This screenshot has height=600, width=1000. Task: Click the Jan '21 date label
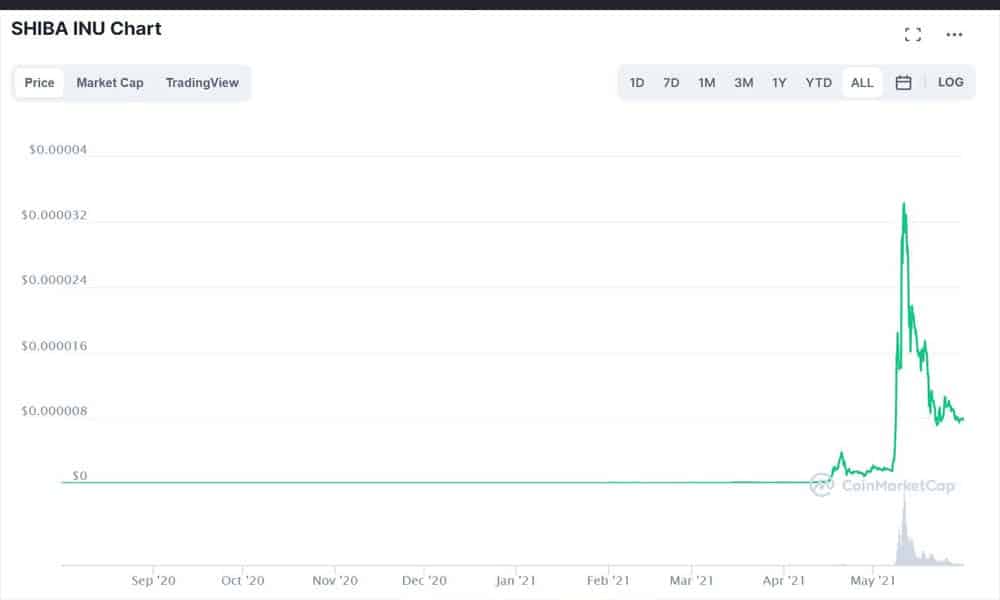(x=515, y=581)
